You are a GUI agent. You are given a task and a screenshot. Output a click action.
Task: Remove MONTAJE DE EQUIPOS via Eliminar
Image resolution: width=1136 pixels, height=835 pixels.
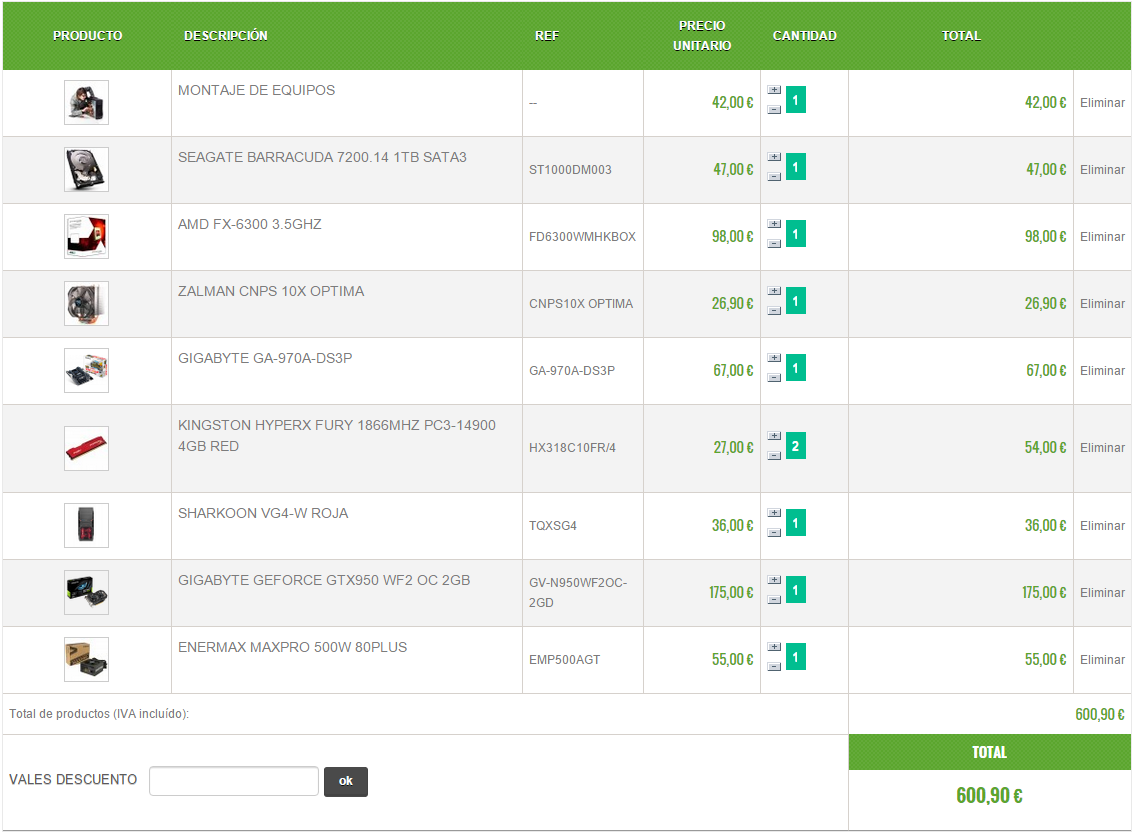1102,103
